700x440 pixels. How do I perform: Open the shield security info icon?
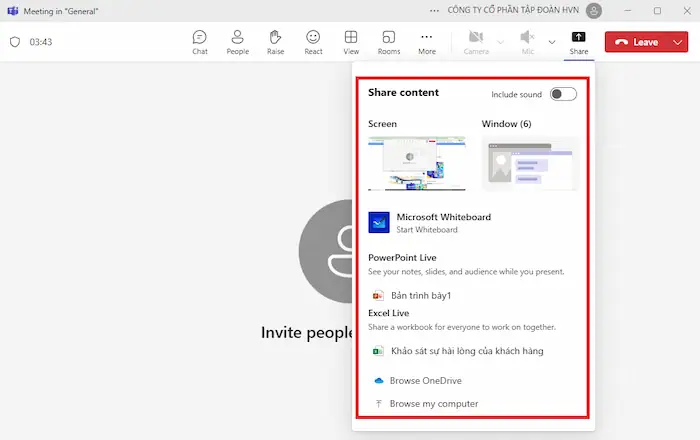click(x=15, y=43)
